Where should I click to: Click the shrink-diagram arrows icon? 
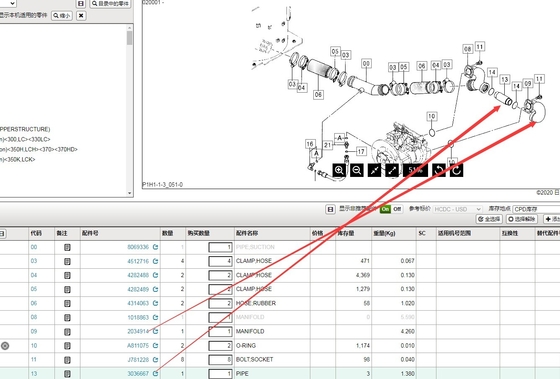point(374,170)
